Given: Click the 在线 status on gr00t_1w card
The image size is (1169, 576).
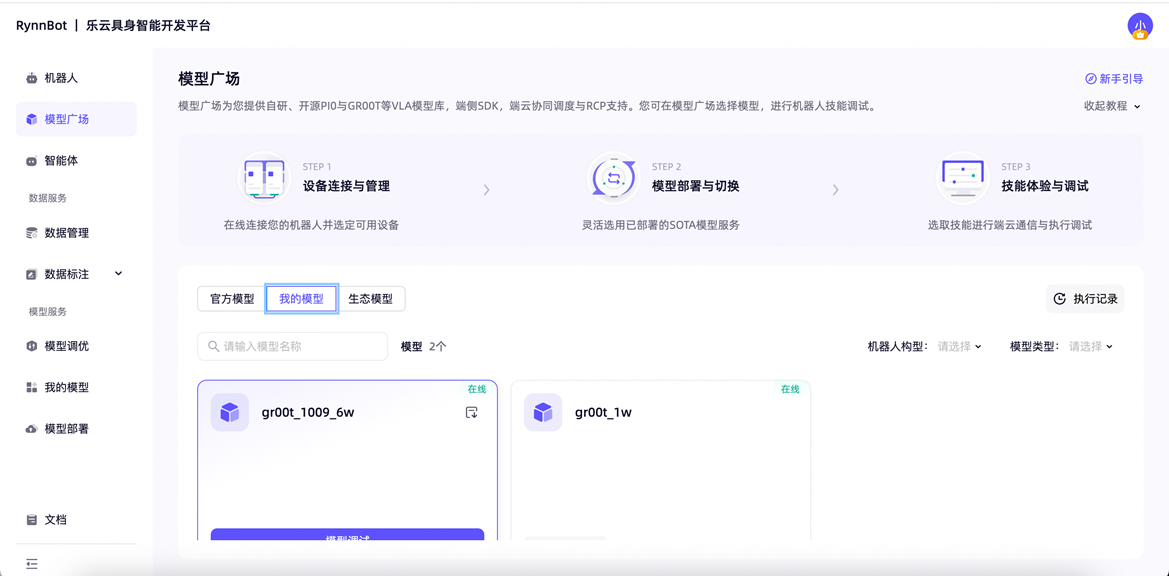Looking at the screenshot, I should pyautogui.click(x=790, y=389).
